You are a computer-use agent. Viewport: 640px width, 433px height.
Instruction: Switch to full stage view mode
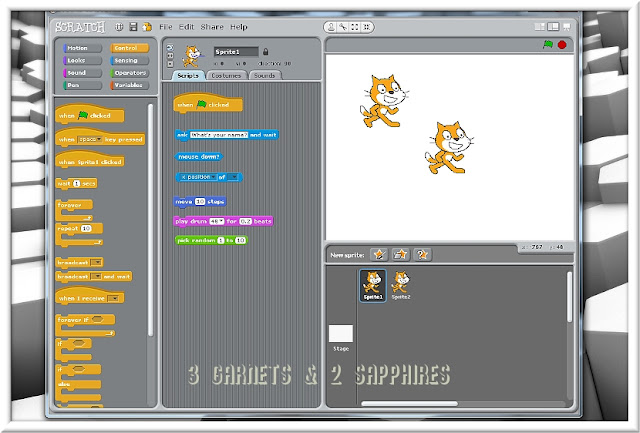click(553, 27)
